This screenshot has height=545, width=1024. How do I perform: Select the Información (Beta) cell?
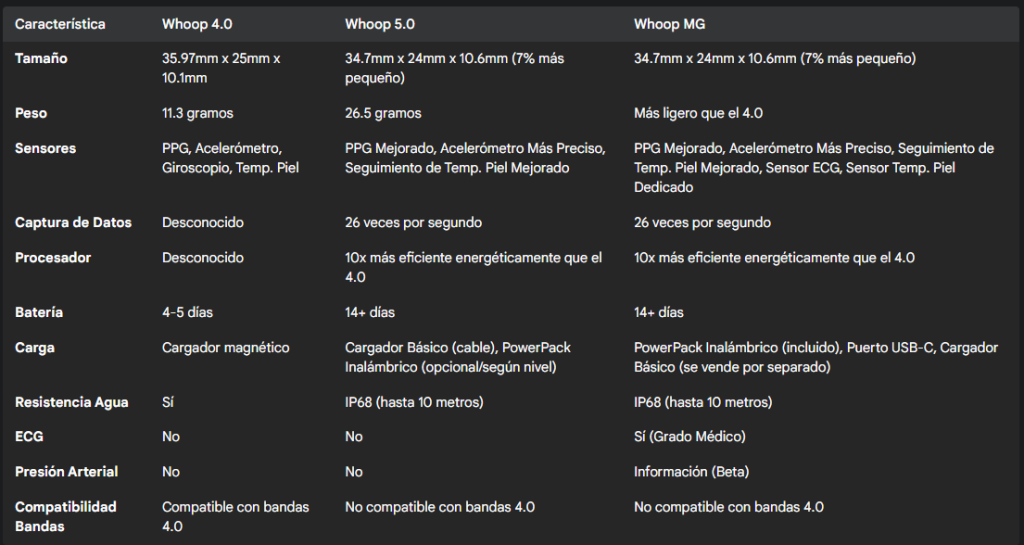click(x=692, y=472)
